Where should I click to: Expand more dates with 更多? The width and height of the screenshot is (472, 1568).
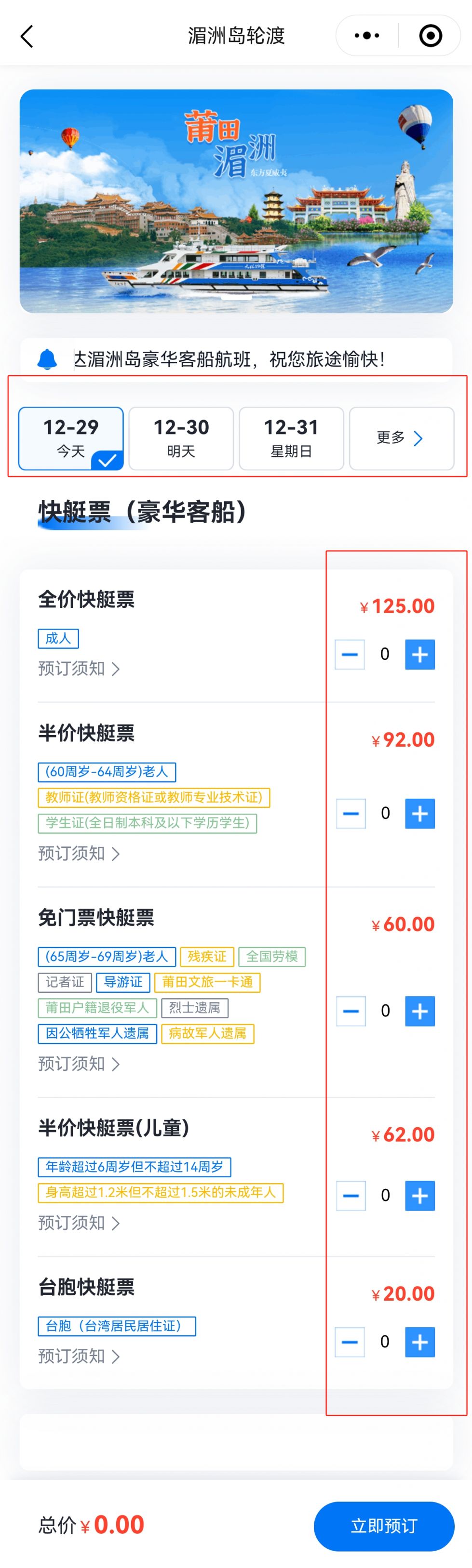pos(401,438)
